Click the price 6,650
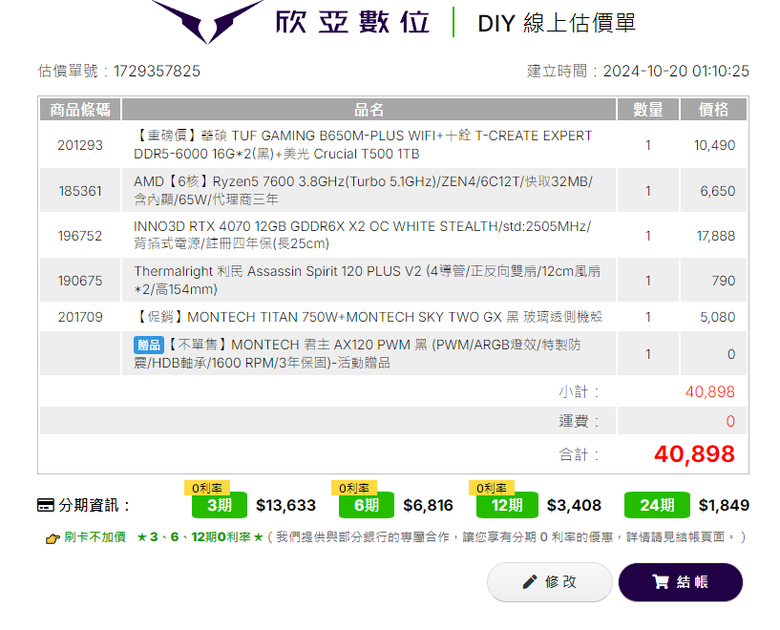The width and height of the screenshot is (780, 630). pos(717,191)
